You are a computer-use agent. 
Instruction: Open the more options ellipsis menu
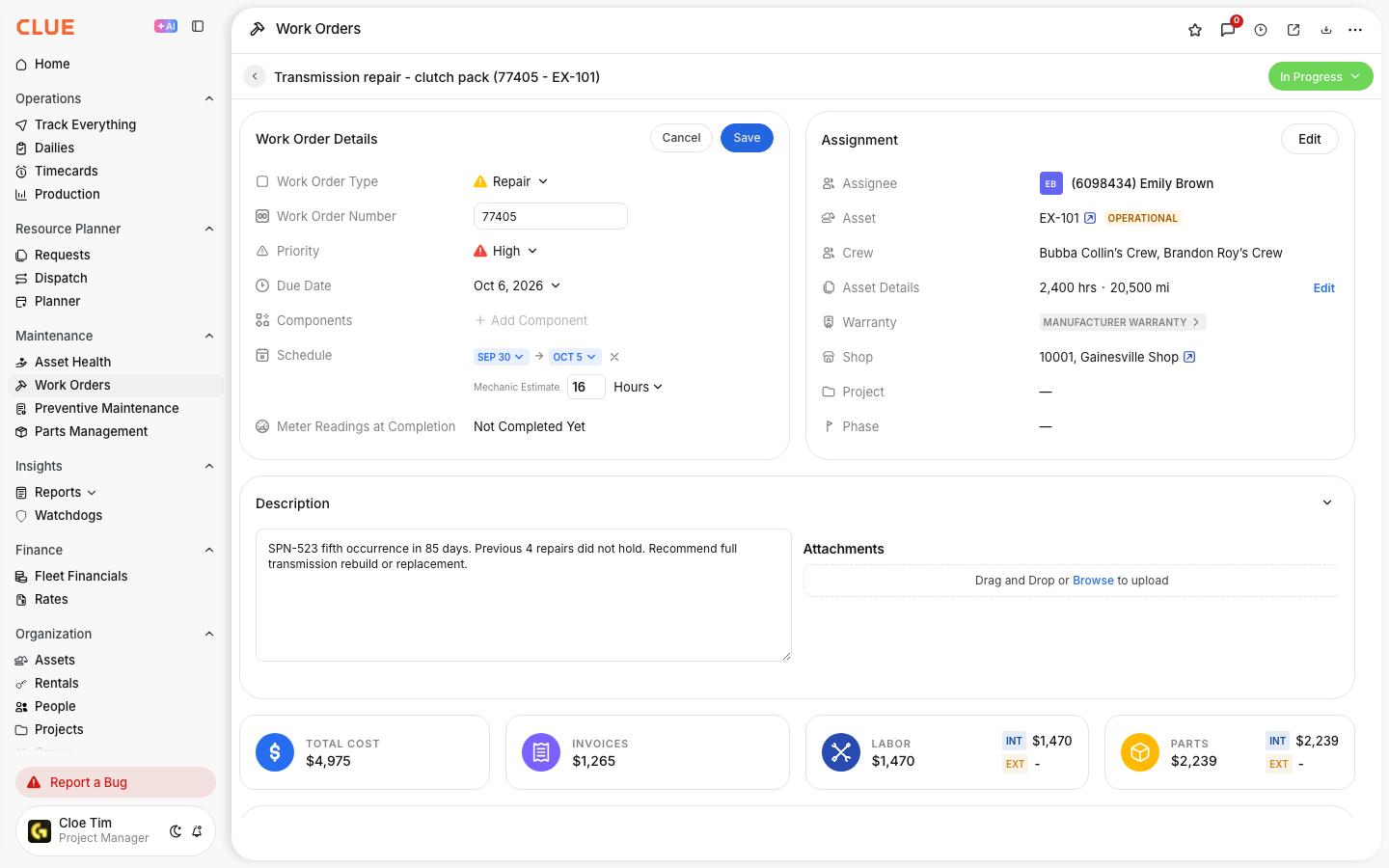point(1355,30)
